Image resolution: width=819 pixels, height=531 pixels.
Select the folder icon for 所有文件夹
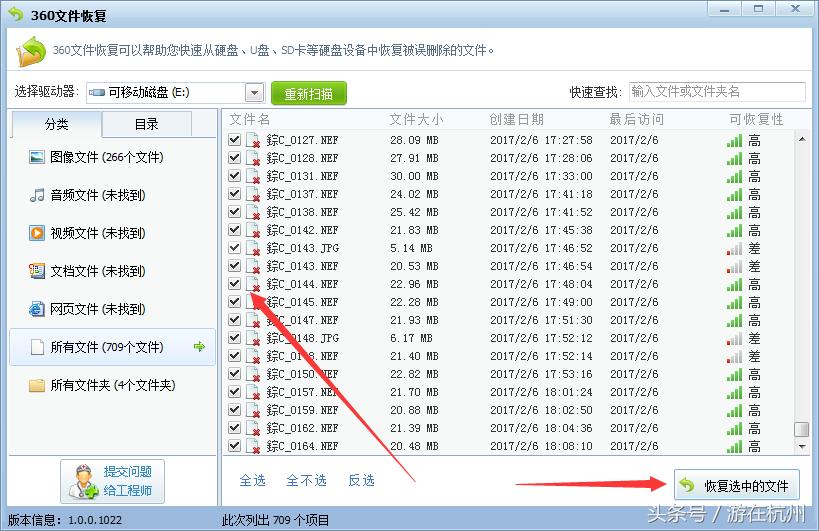point(37,385)
